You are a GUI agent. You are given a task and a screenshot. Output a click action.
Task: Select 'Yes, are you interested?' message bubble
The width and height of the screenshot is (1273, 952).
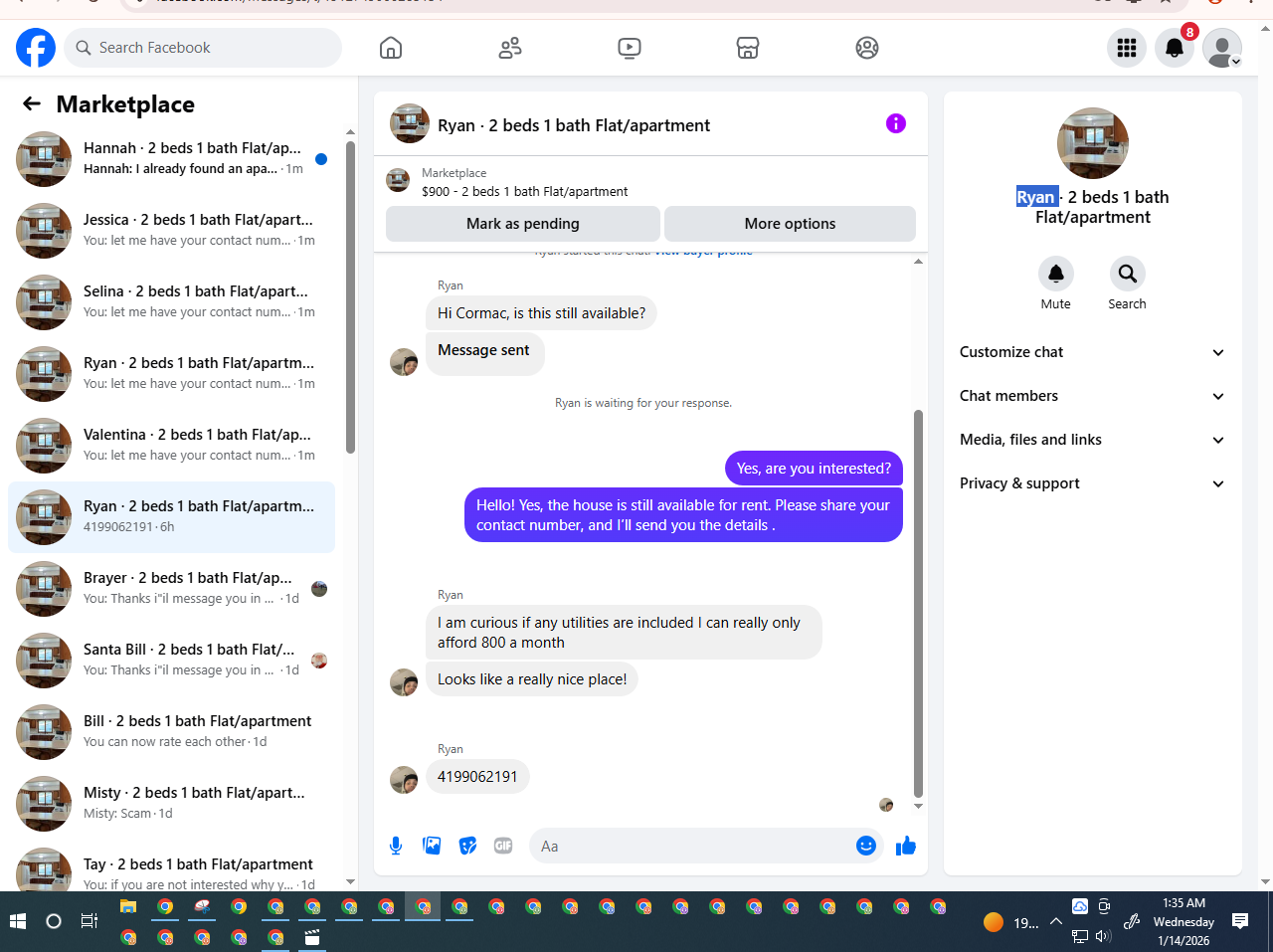point(814,469)
